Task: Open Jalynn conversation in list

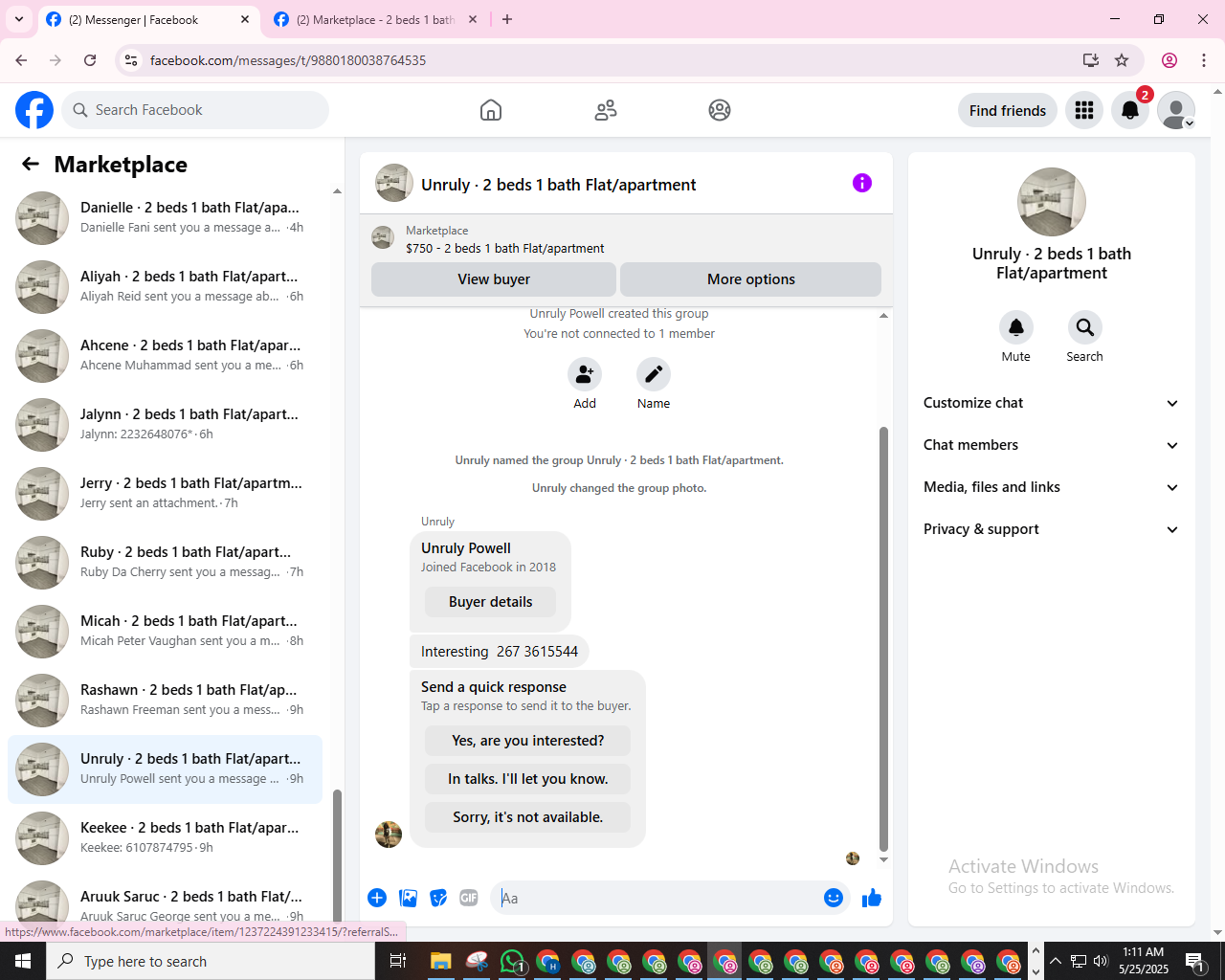Action: click(165, 424)
